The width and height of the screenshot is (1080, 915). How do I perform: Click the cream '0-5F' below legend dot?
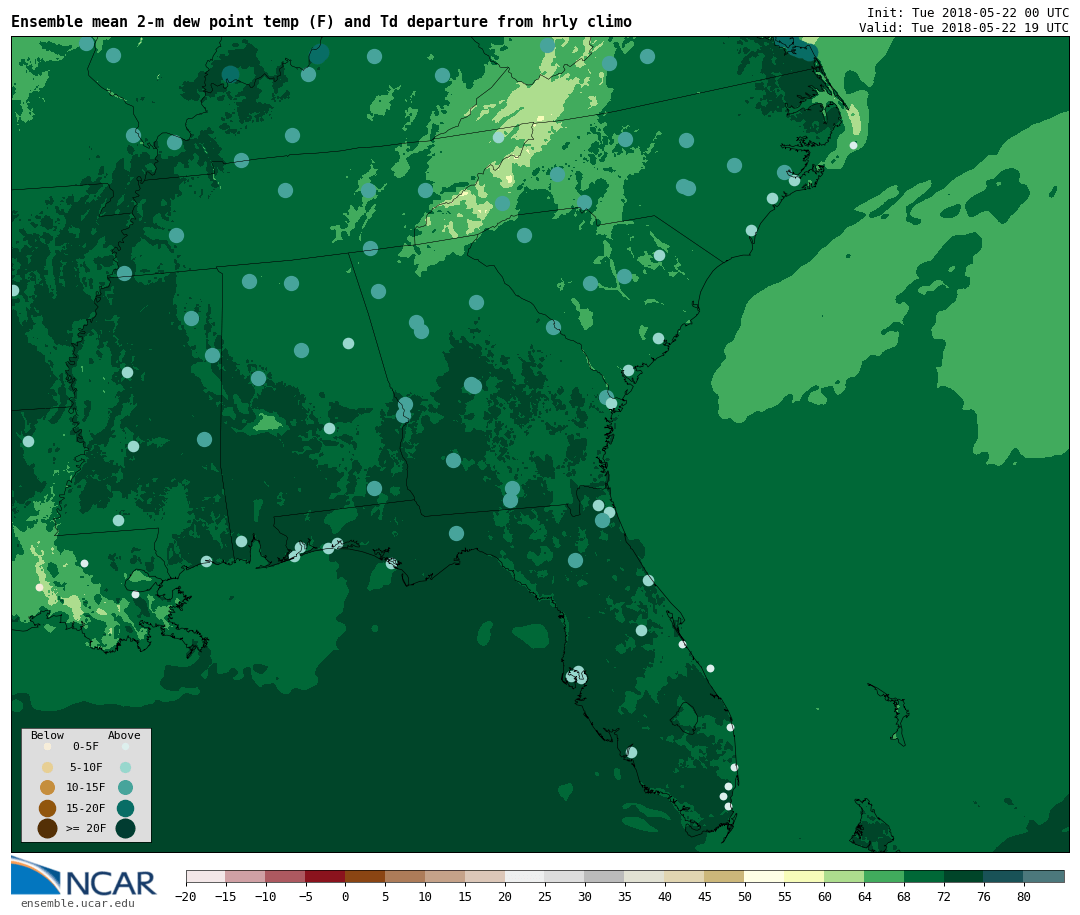[x=48, y=746]
